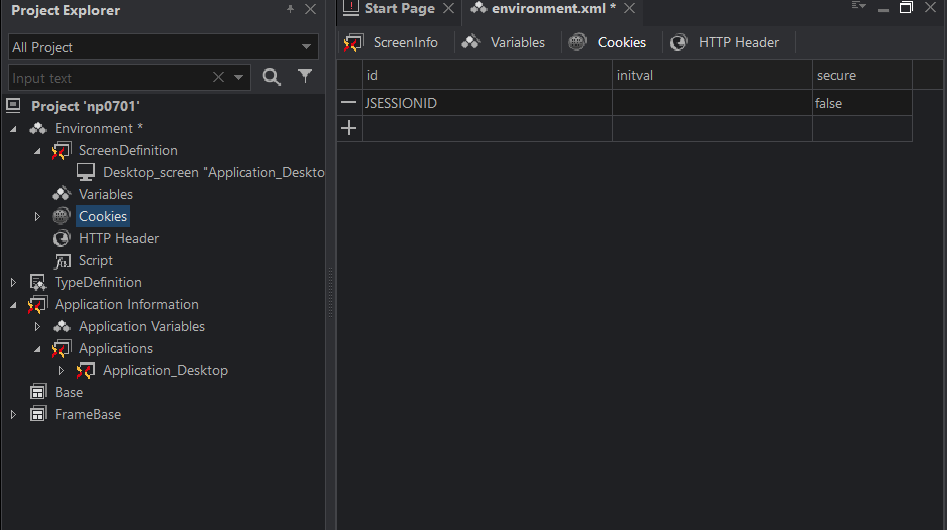Click the HTTP Header tree icon

62,238
